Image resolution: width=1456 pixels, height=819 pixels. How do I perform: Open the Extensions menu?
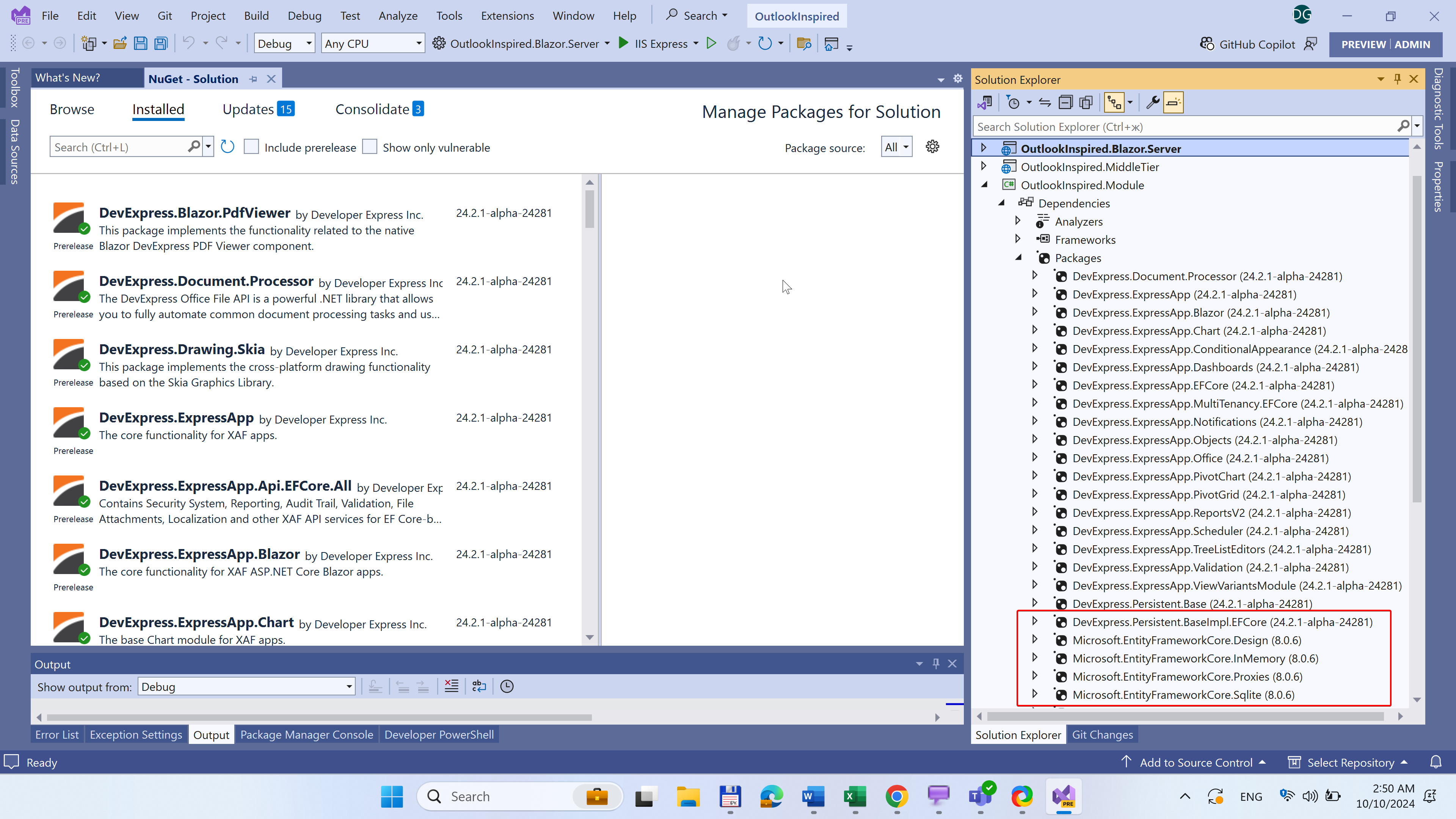point(507,16)
